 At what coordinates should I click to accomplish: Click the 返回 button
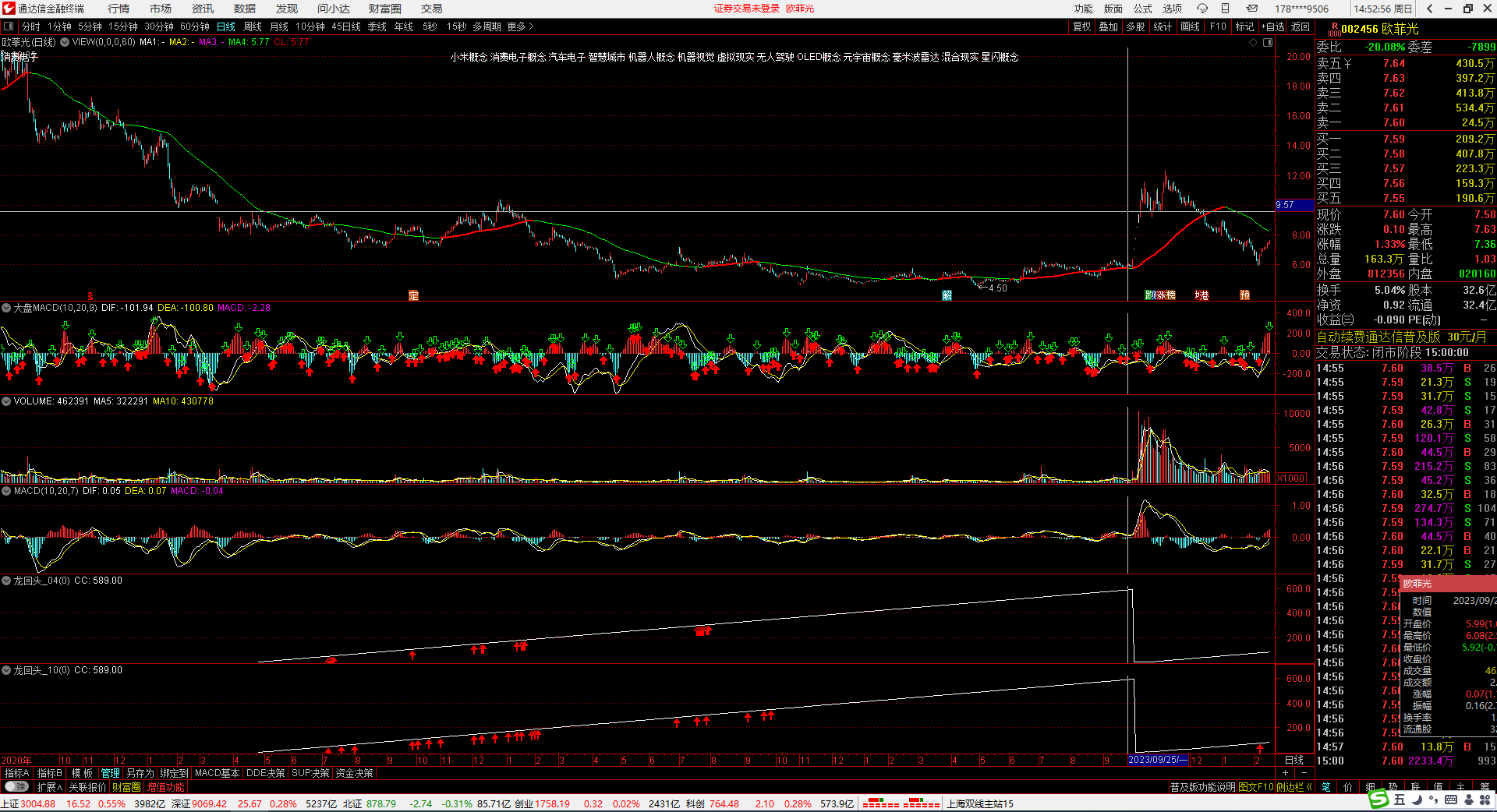(1301, 26)
